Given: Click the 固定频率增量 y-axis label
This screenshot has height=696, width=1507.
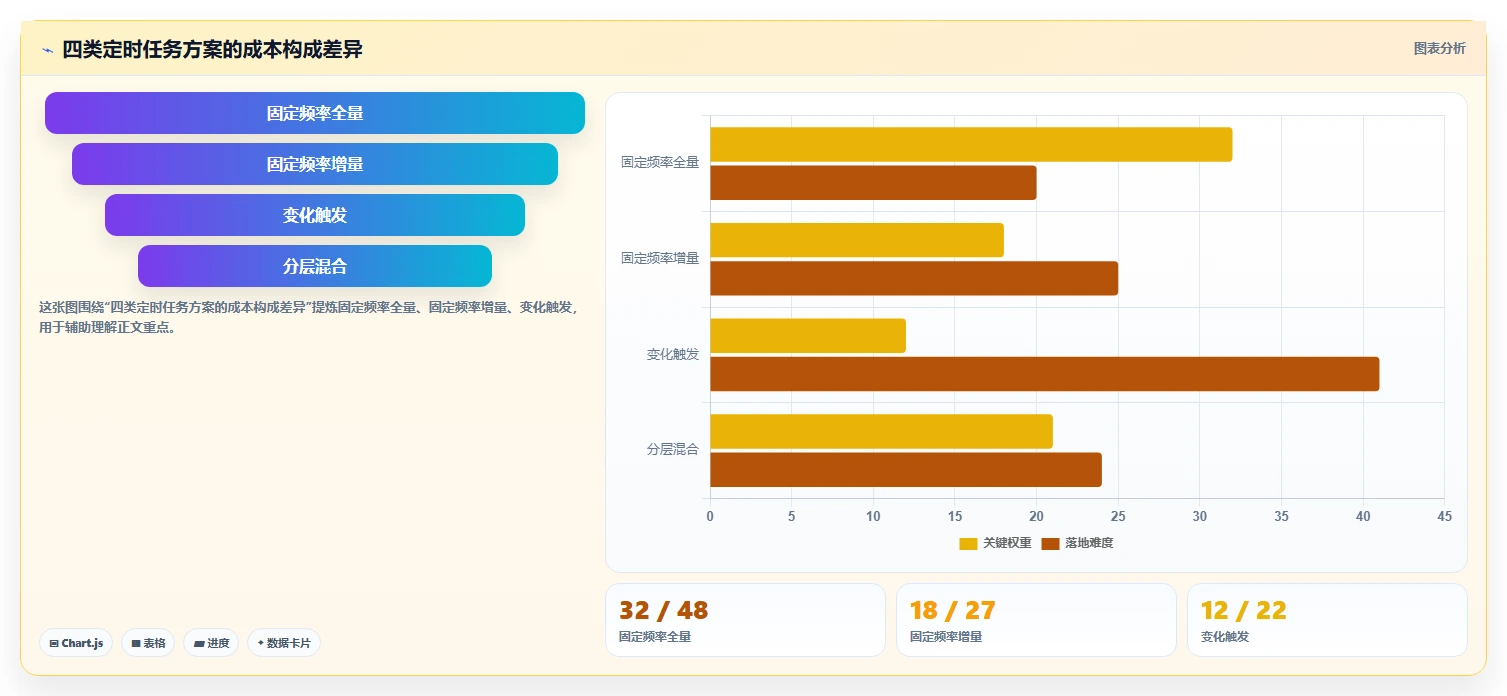Looking at the screenshot, I should 660,258.
